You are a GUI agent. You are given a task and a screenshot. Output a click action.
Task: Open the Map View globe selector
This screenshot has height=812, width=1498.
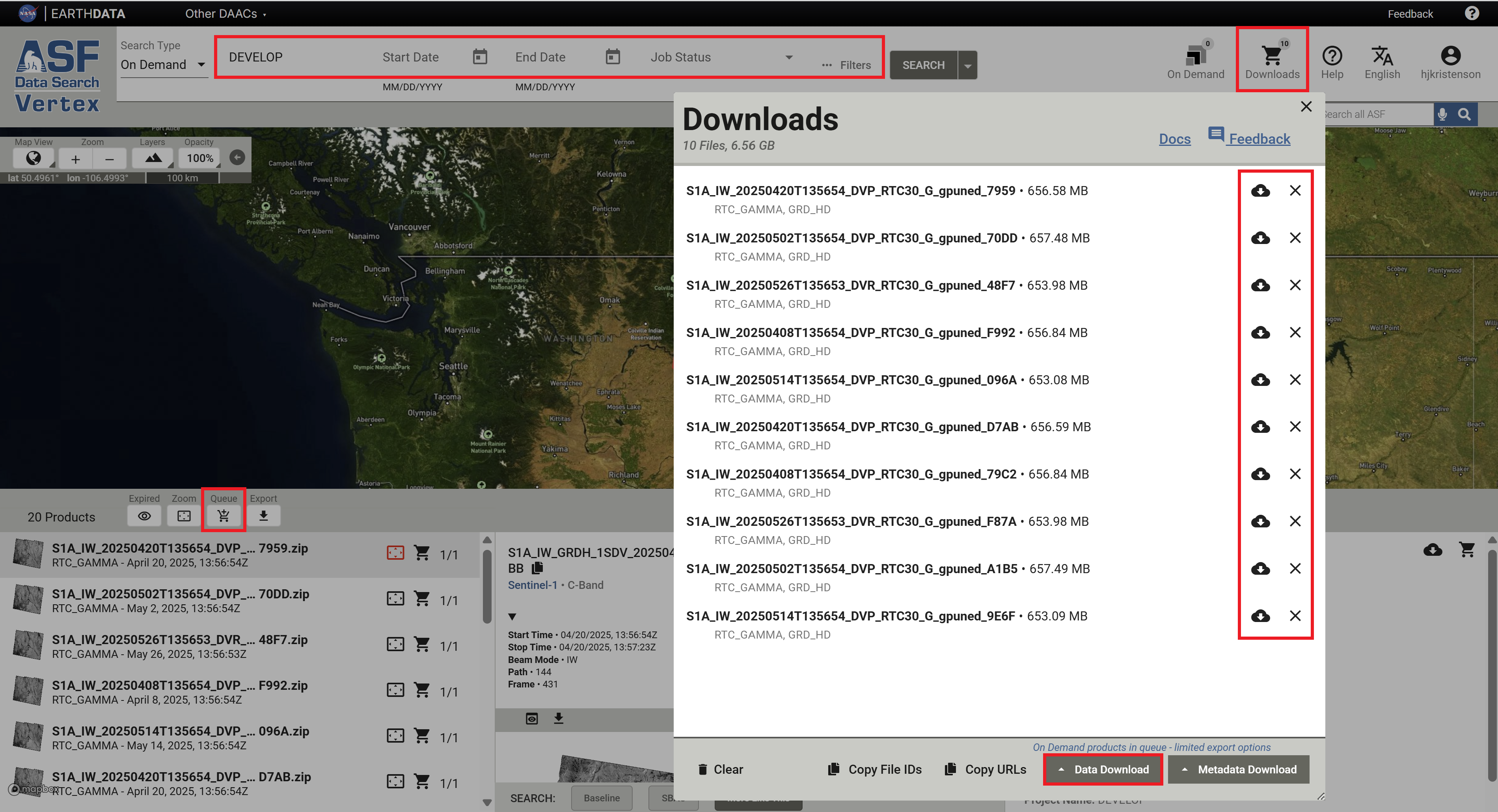coord(34,158)
